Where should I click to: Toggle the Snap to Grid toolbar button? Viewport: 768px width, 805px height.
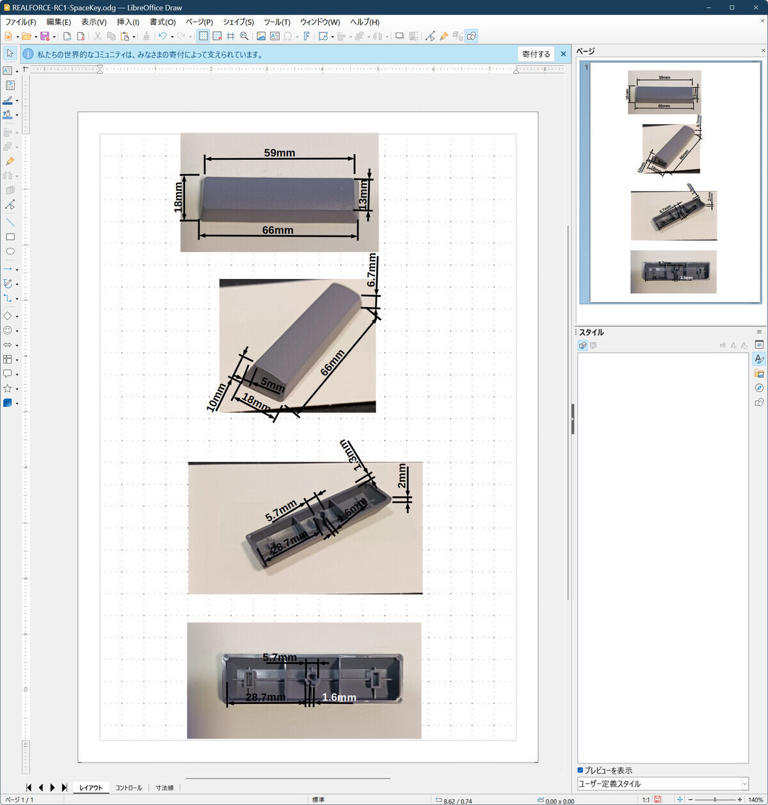coord(217,36)
